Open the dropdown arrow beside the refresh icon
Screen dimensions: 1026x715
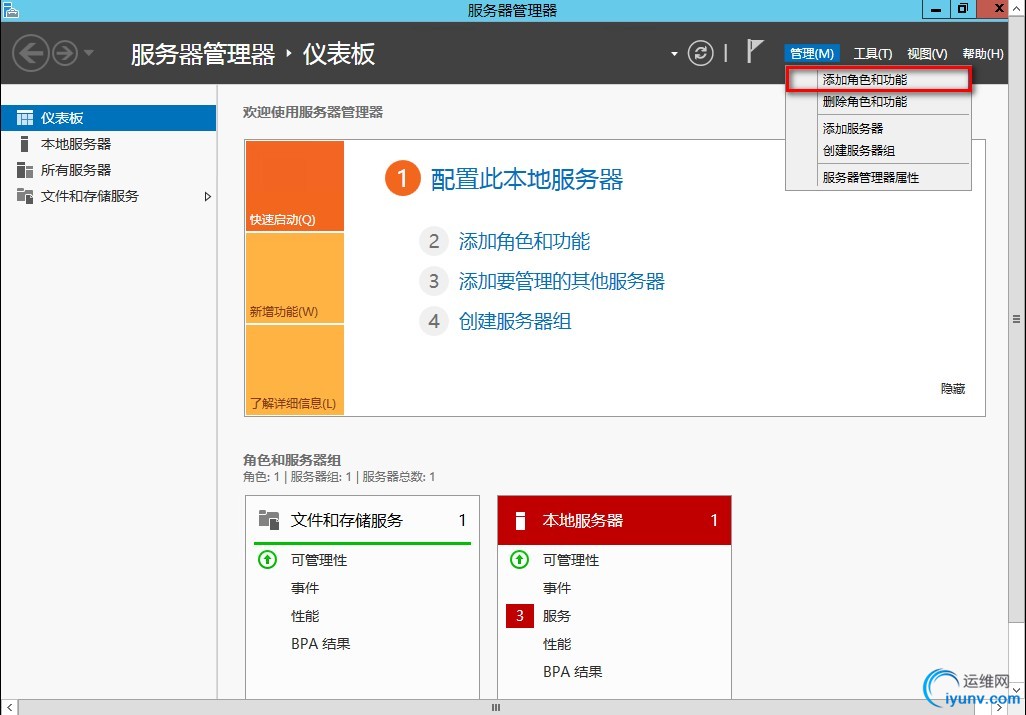coord(674,54)
